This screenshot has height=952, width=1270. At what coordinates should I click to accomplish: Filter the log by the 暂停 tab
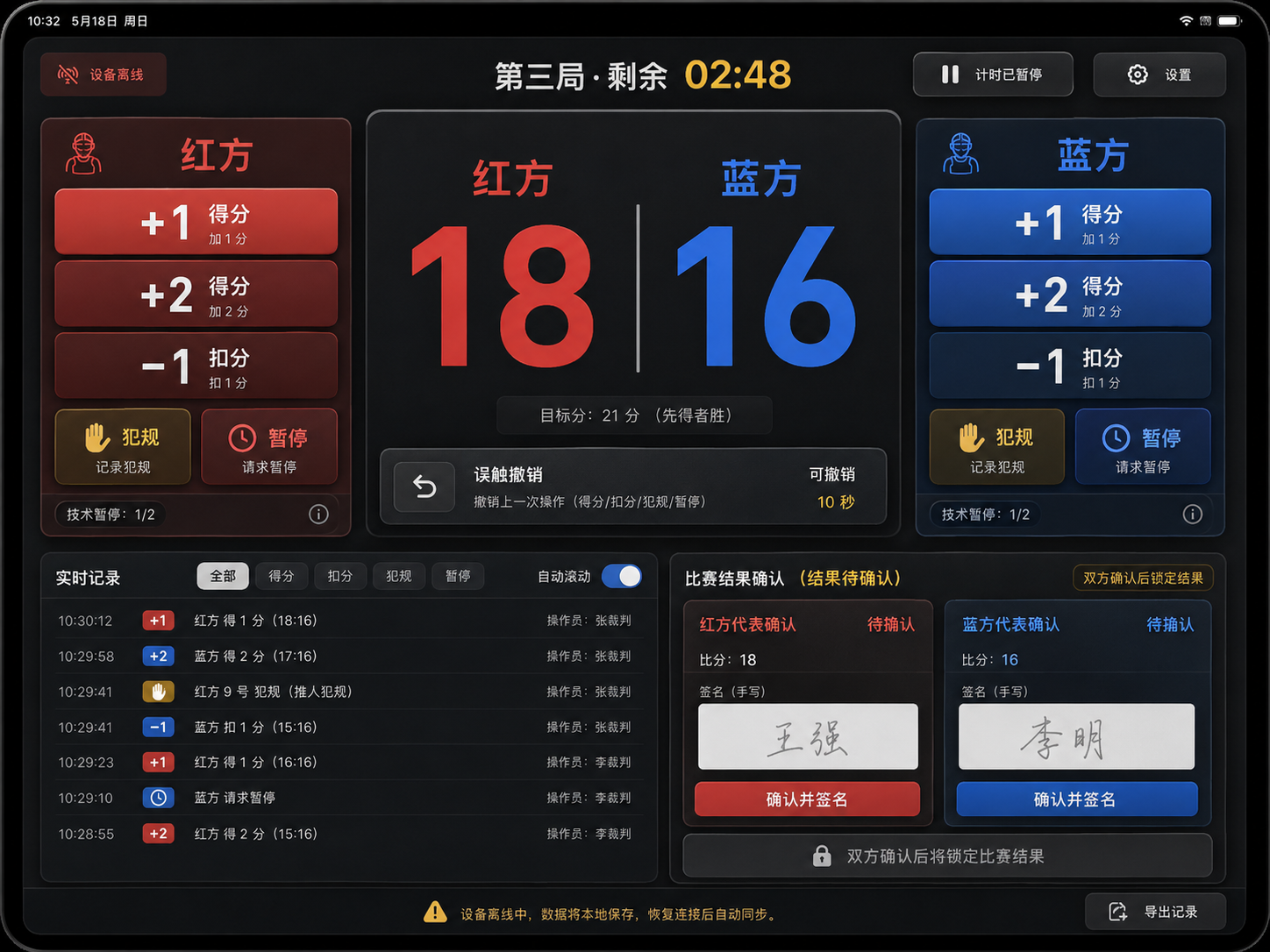458,576
